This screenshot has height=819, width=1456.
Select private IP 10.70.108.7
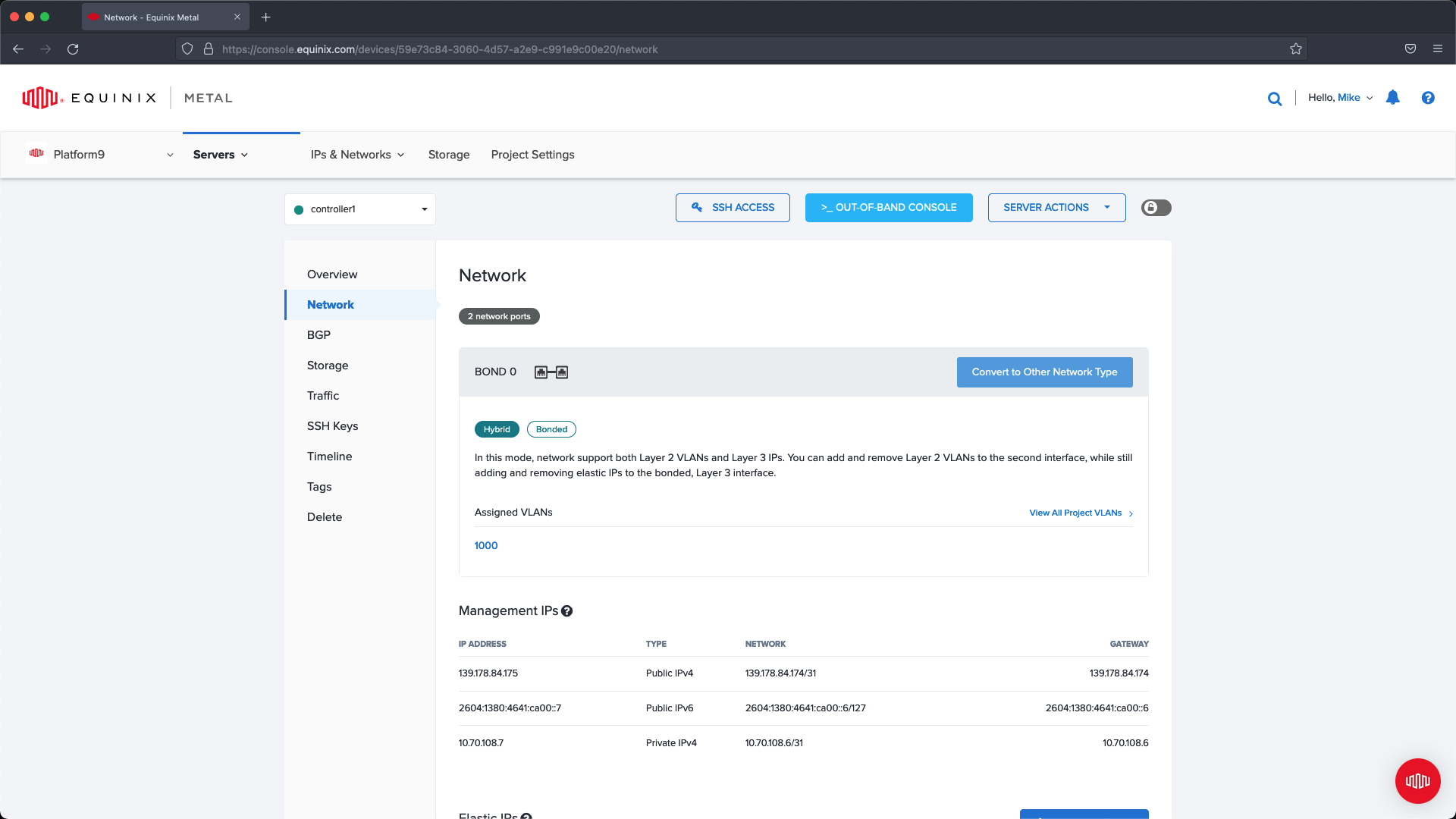(x=481, y=743)
